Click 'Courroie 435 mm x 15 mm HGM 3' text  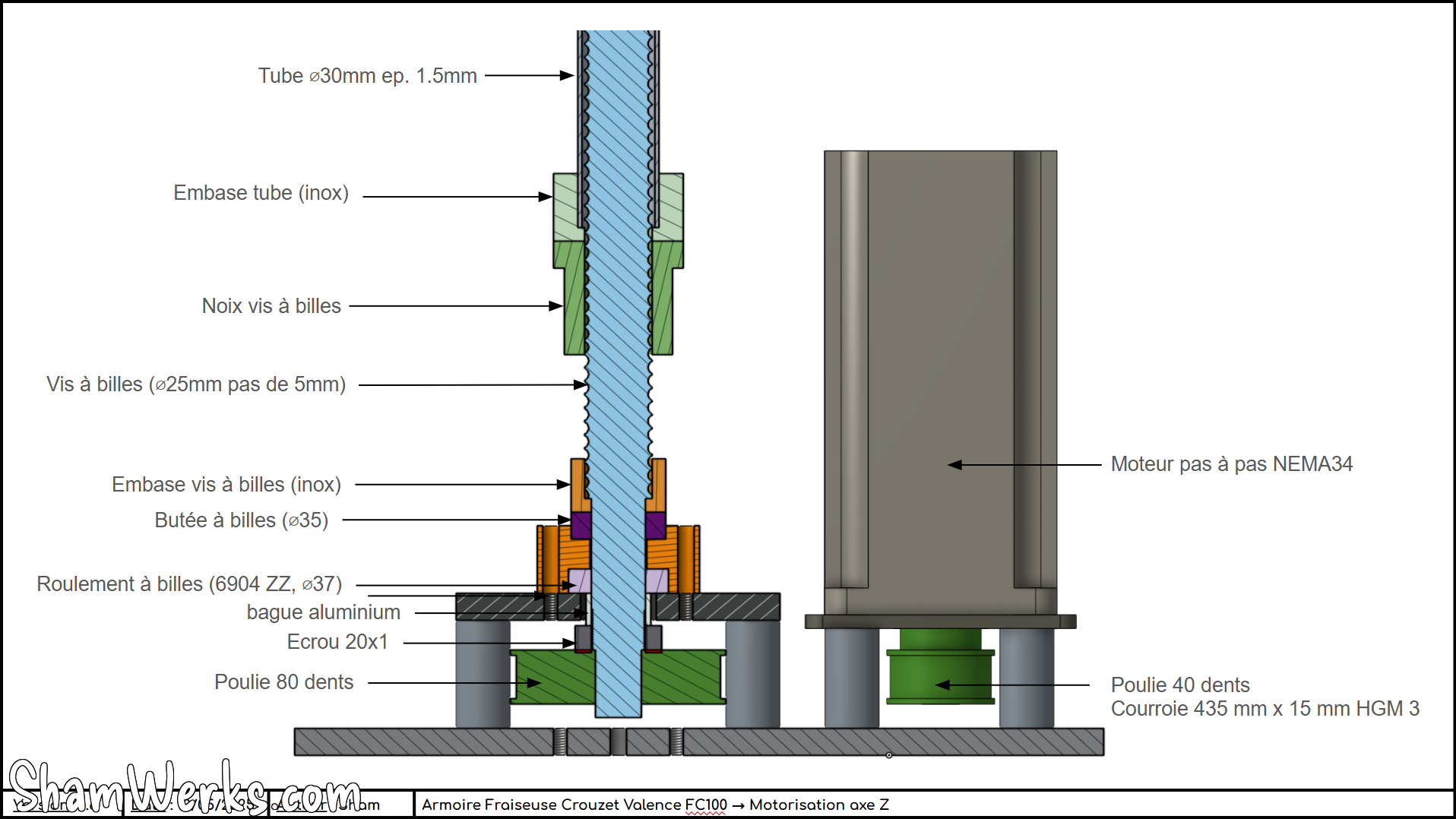[x=1265, y=709]
